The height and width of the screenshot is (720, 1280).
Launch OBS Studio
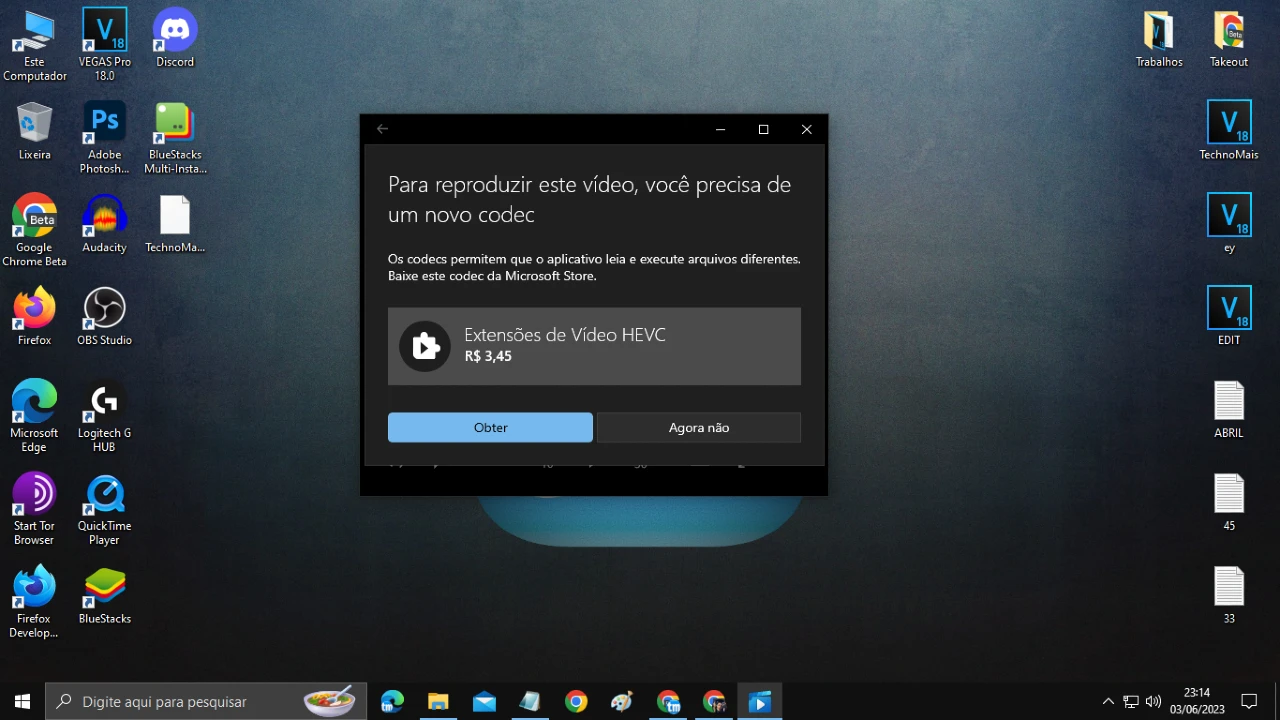coord(104,305)
